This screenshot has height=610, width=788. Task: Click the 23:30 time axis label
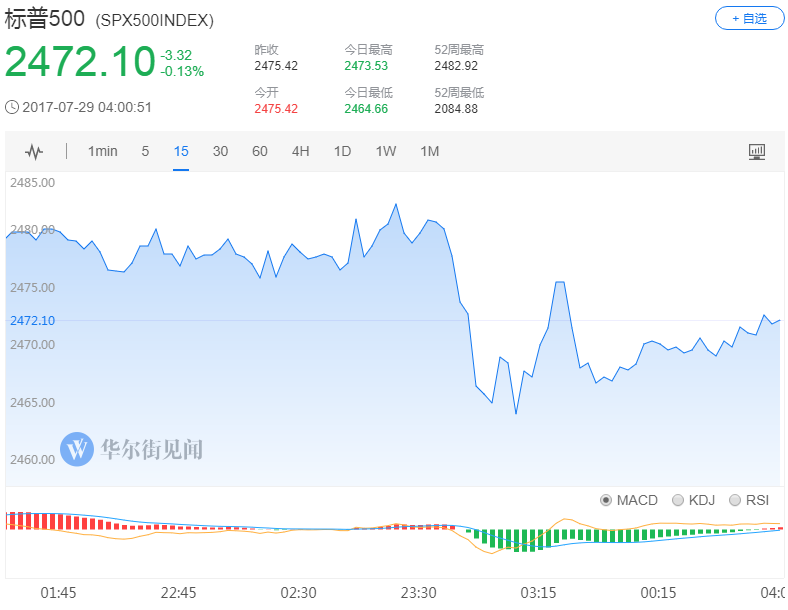[418, 593]
